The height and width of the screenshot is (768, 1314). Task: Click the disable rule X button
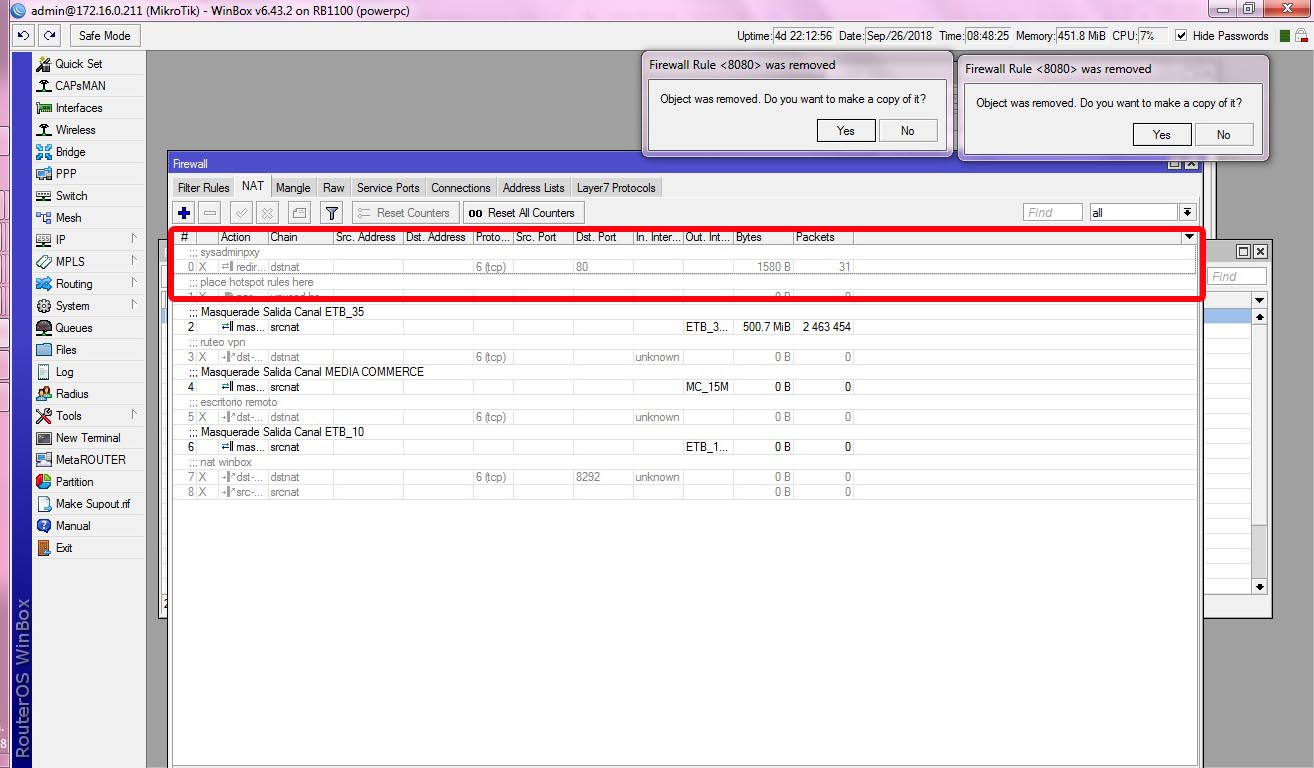point(267,213)
